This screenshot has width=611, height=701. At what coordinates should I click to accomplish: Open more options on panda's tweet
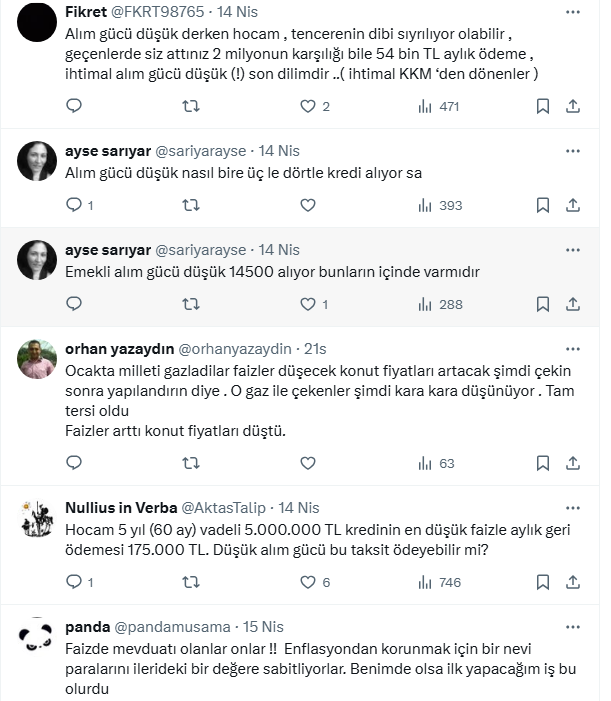[573, 627]
